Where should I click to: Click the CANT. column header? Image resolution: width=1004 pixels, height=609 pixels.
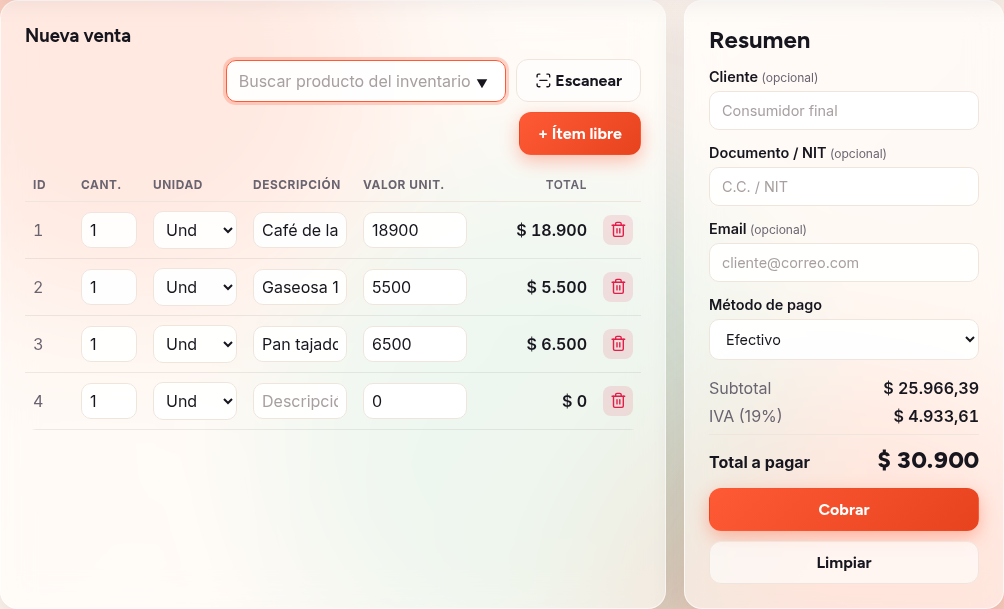point(101,184)
